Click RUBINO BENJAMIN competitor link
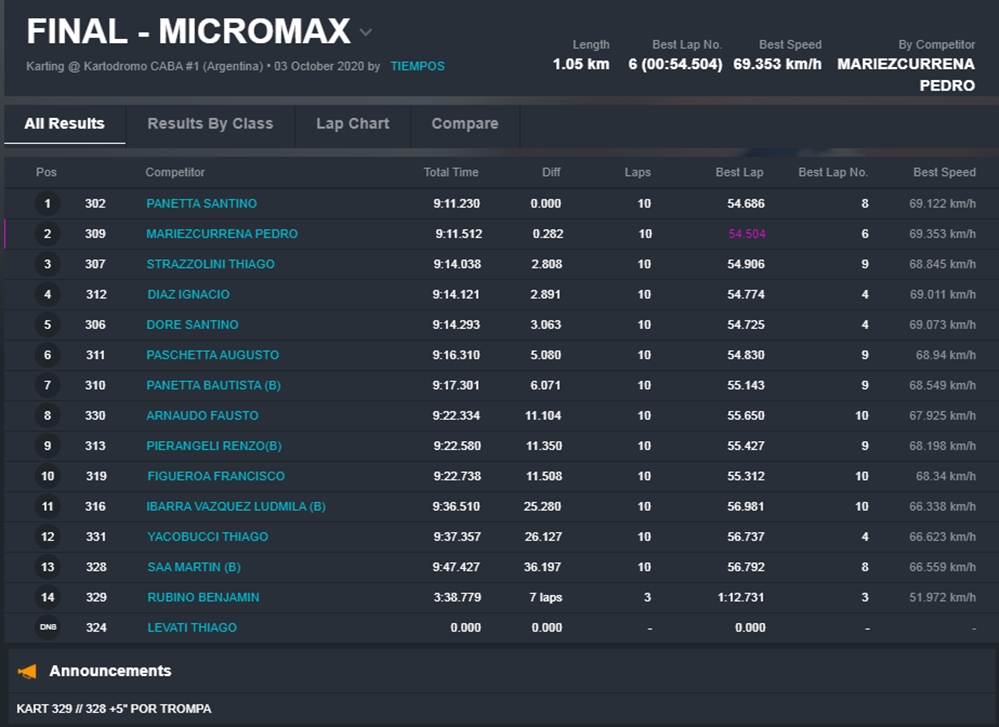Image resolution: width=999 pixels, height=727 pixels. pyautogui.click(x=202, y=598)
